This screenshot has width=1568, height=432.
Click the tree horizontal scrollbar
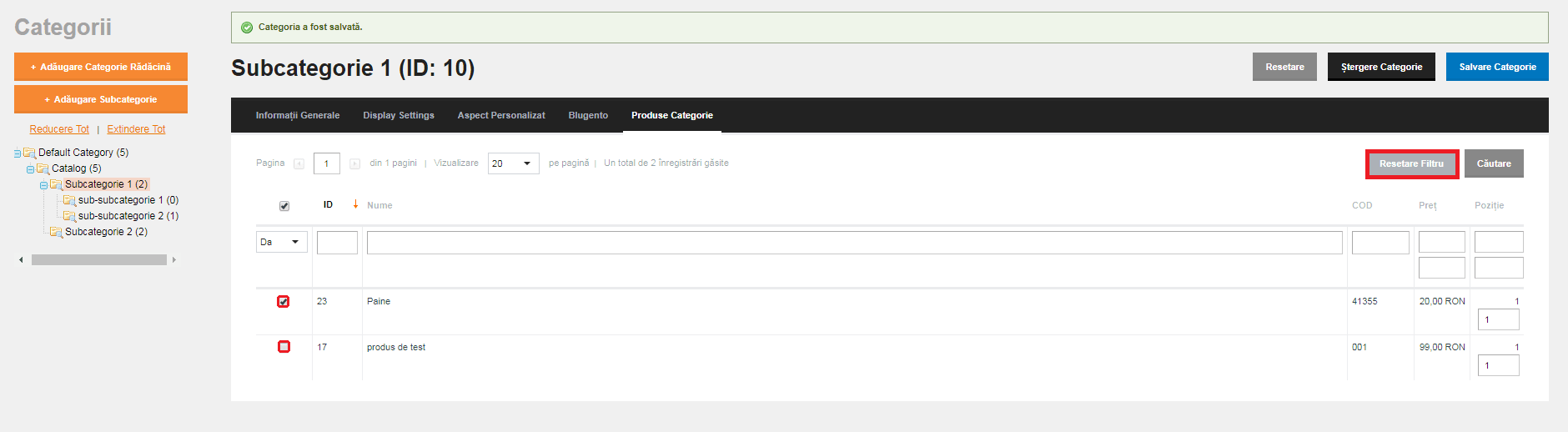point(98,260)
